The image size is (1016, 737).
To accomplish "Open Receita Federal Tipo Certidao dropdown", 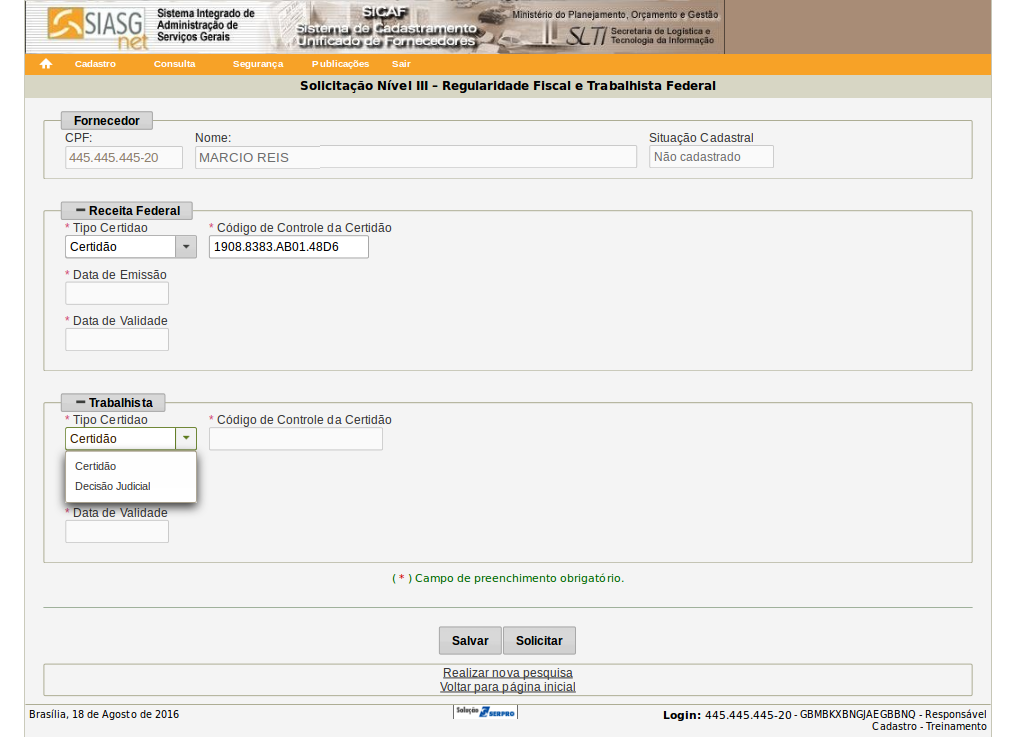I will tap(130, 247).
